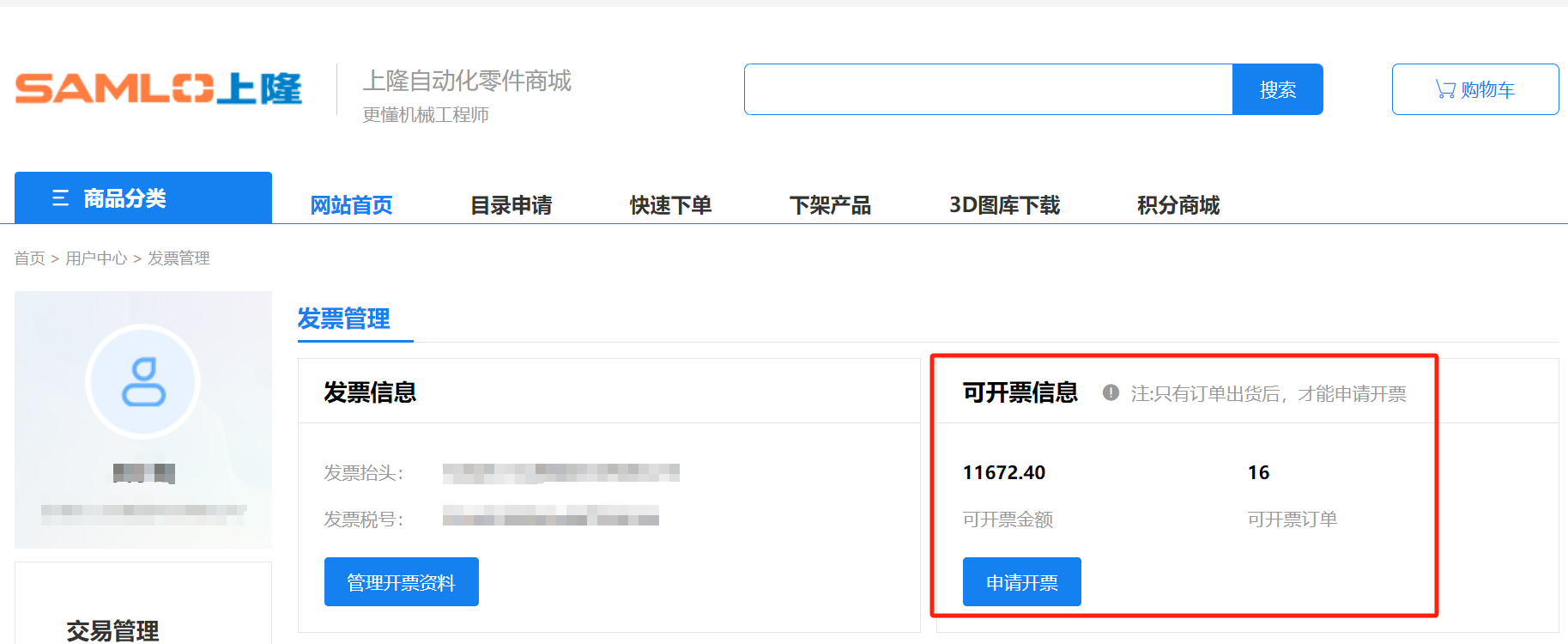Focus the product search input field
This screenshot has height=644, width=1568.
[988, 89]
